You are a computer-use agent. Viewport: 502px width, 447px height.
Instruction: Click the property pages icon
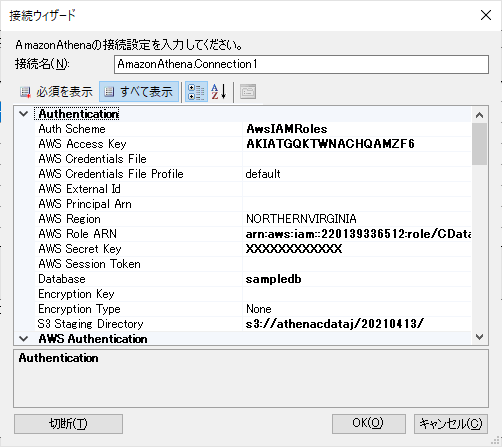point(248,92)
